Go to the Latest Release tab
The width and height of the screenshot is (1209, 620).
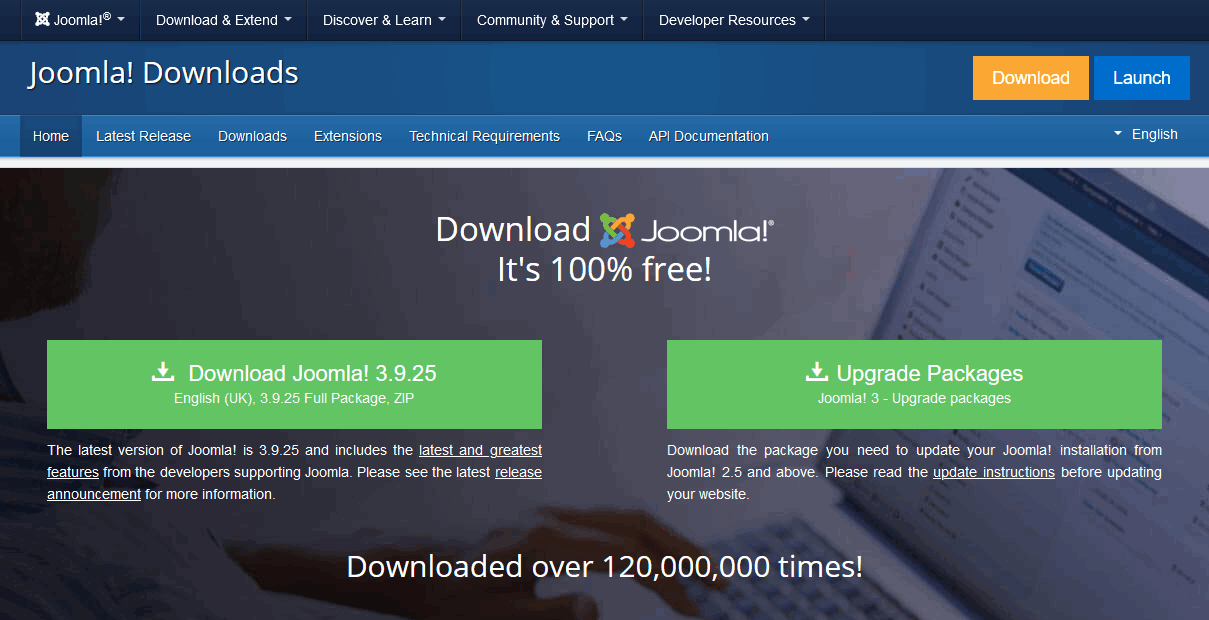(x=143, y=136)
